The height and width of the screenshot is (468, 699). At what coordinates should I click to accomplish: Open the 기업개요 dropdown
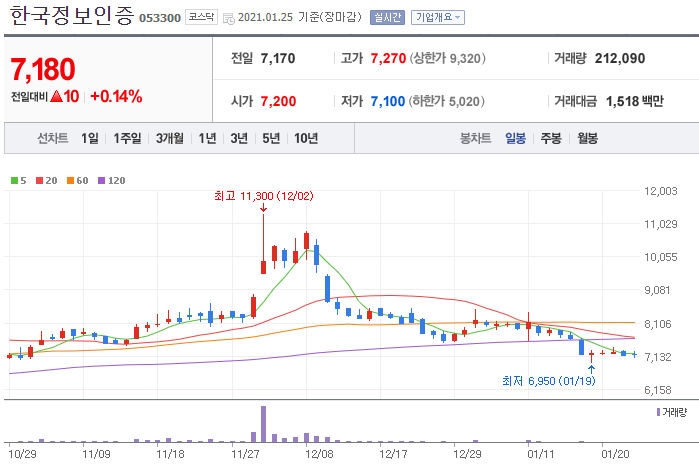(x=438, y=17)
